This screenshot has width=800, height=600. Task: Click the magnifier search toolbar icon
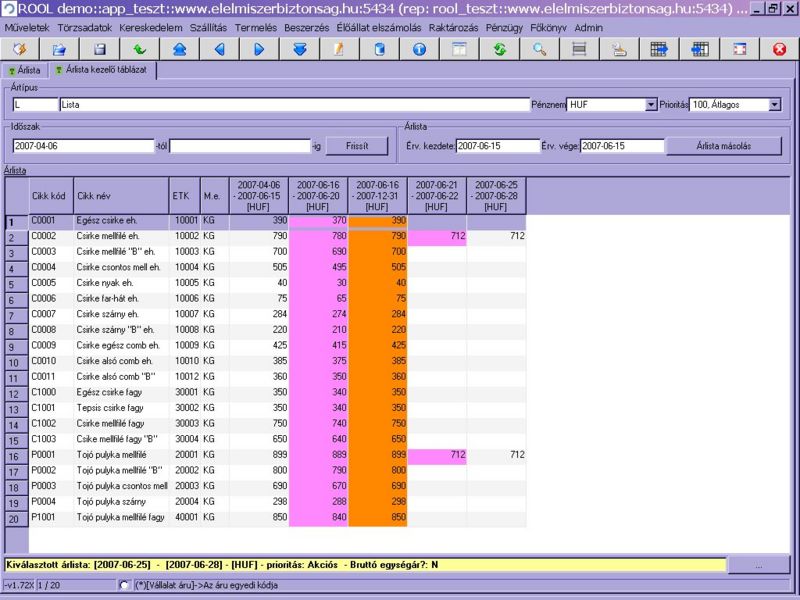click(539, 48)
